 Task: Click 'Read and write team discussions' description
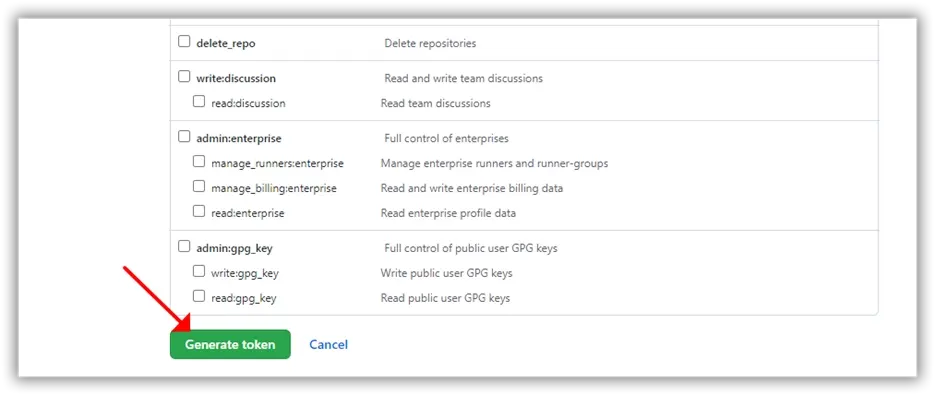463,78
